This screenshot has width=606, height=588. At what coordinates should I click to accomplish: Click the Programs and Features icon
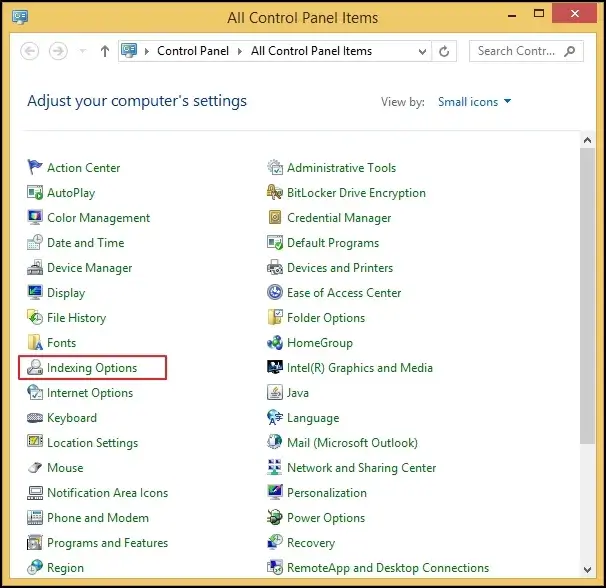click(35, 543)
